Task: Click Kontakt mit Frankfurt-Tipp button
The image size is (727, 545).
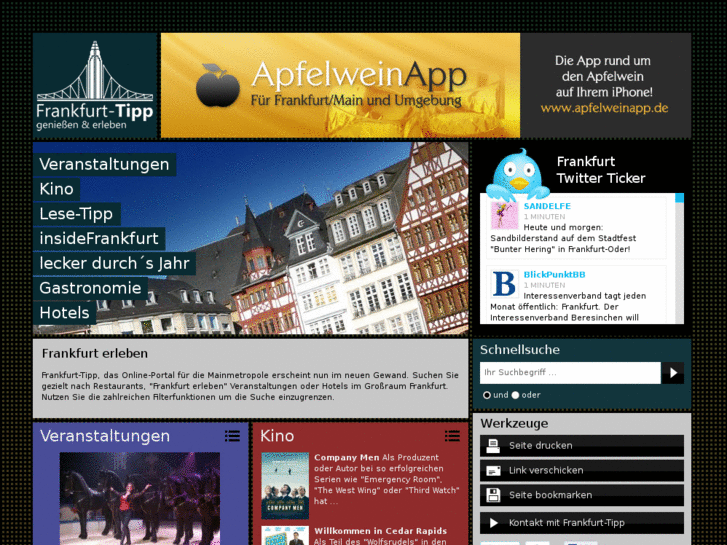Action: click(x=581, y=523)
